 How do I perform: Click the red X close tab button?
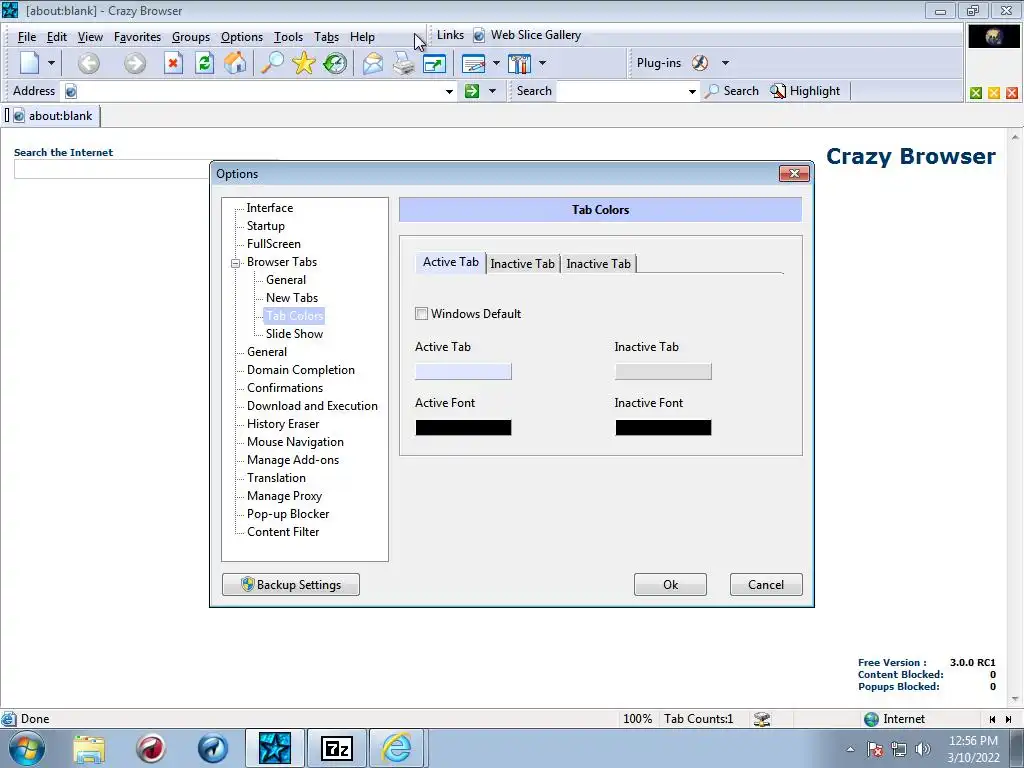1012,93
